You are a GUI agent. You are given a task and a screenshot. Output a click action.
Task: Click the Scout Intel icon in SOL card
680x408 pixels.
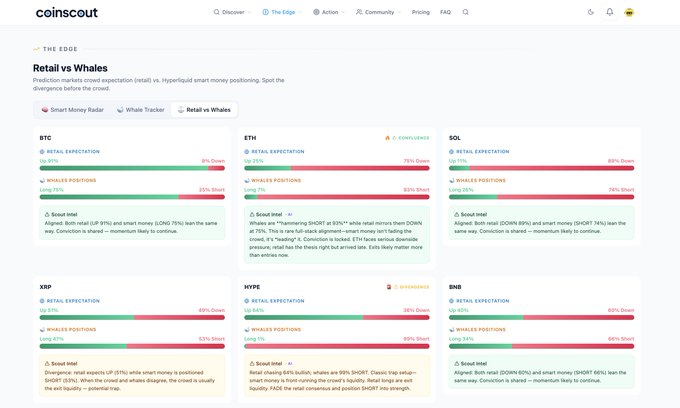(x=456, y=214)
